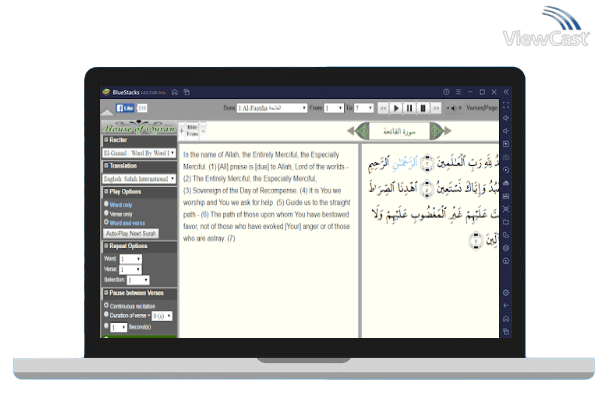
Task: Click the English translation paragraph
Action: coord(267,196)
